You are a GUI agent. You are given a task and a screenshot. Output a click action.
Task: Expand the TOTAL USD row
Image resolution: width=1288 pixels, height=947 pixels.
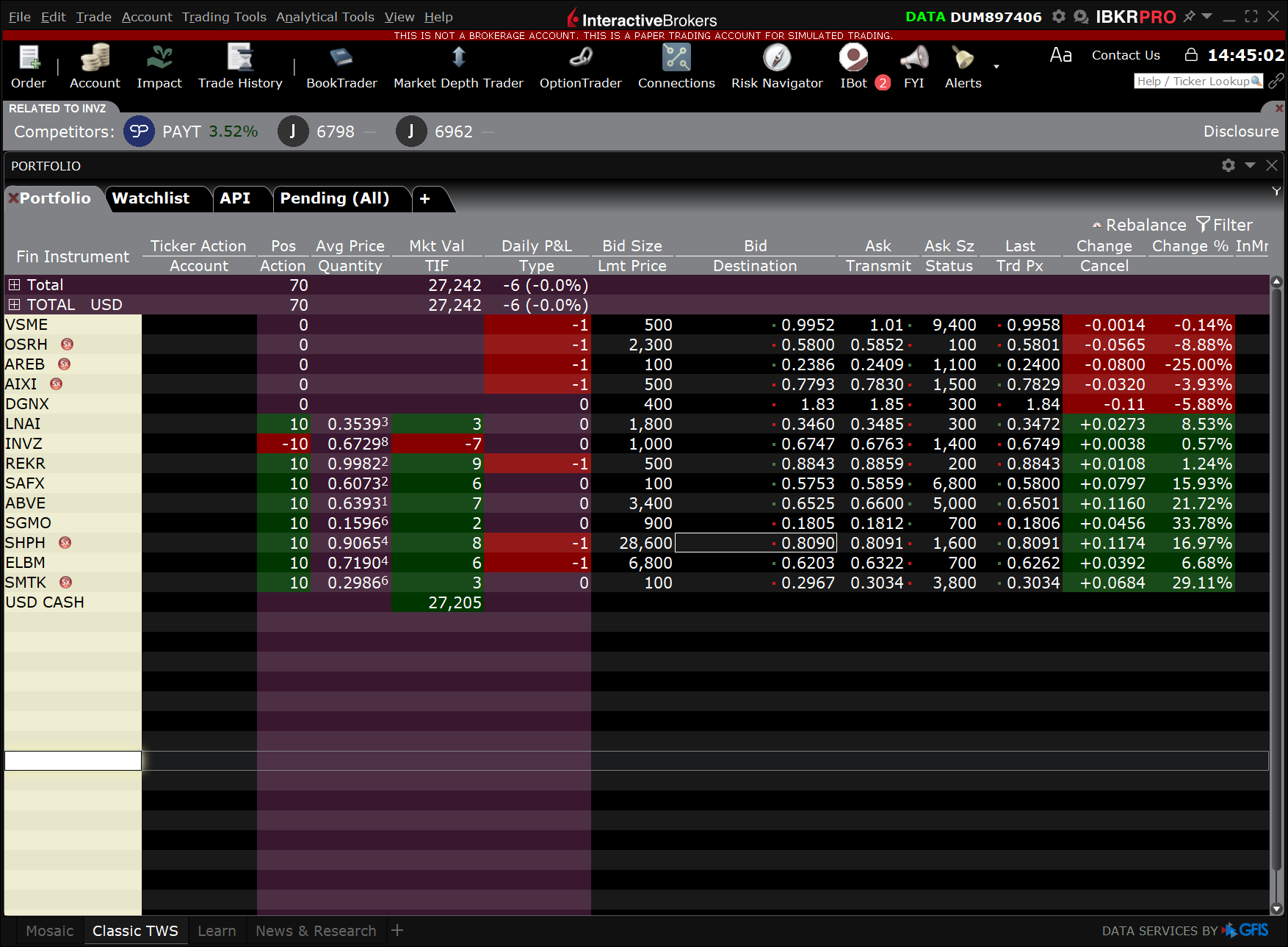[x=14, y=304]
